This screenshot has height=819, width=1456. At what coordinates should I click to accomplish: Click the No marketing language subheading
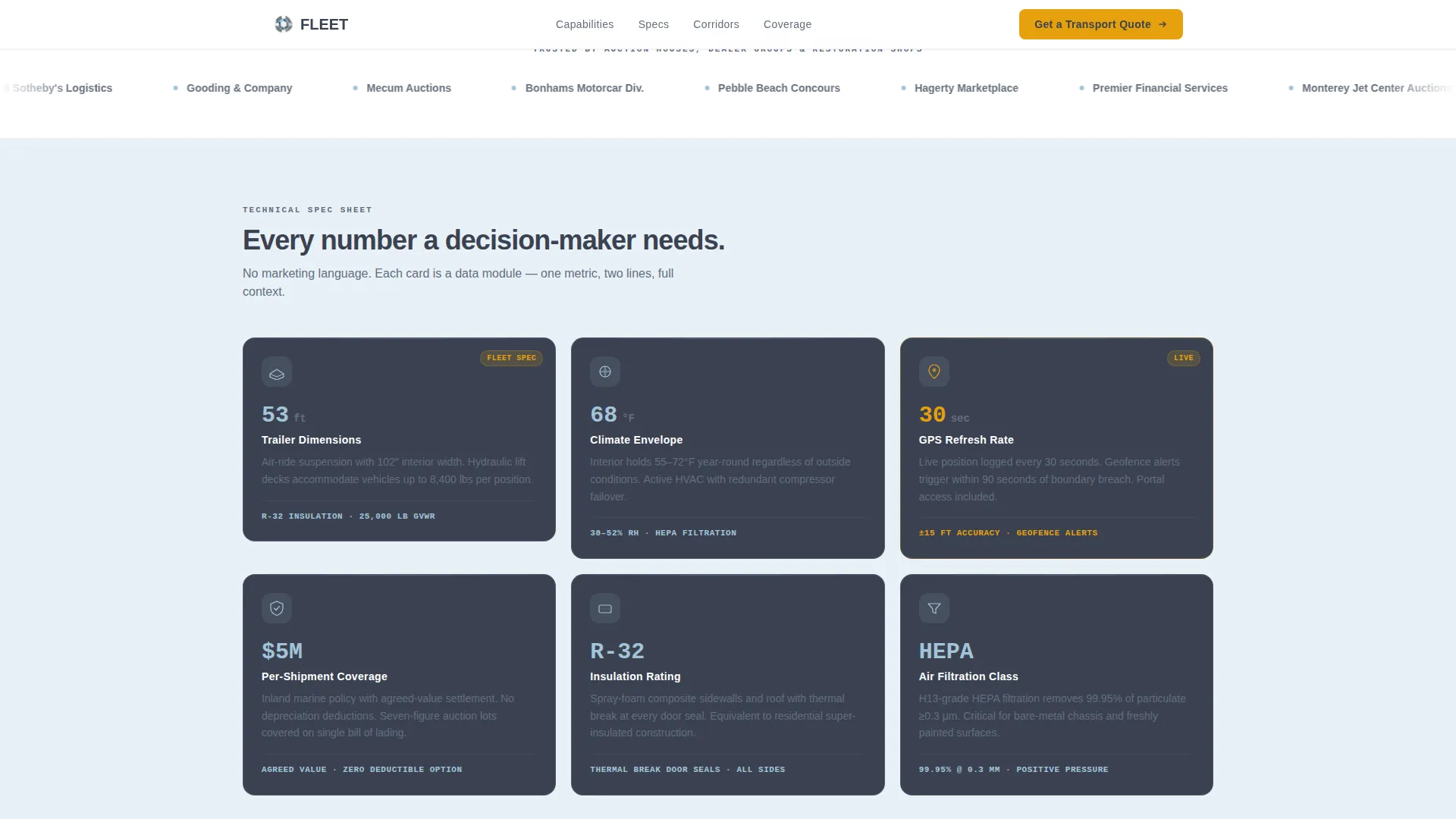pos(458,283)
